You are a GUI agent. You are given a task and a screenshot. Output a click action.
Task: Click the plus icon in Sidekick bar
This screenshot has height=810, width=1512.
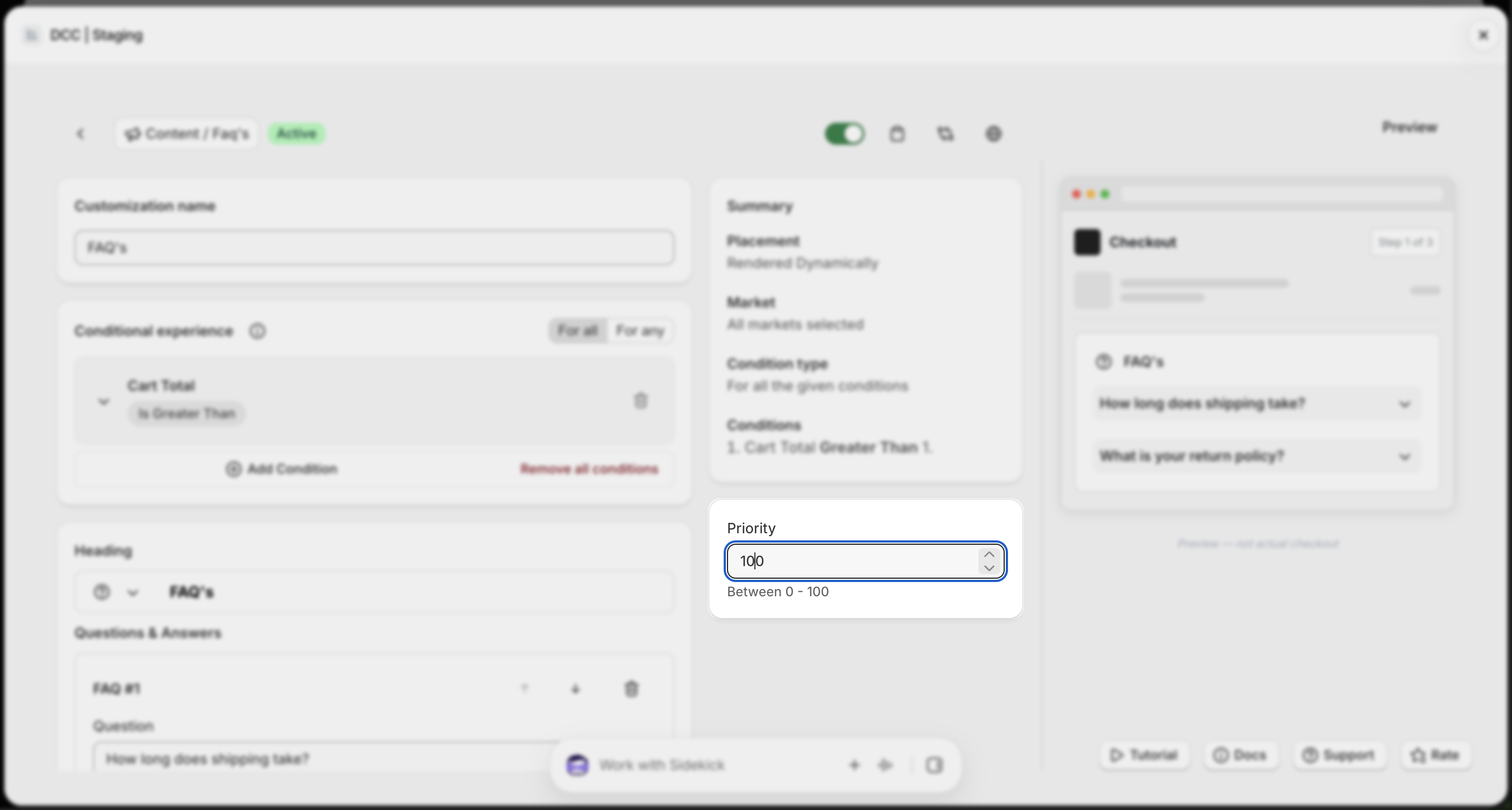coord(855,766)
